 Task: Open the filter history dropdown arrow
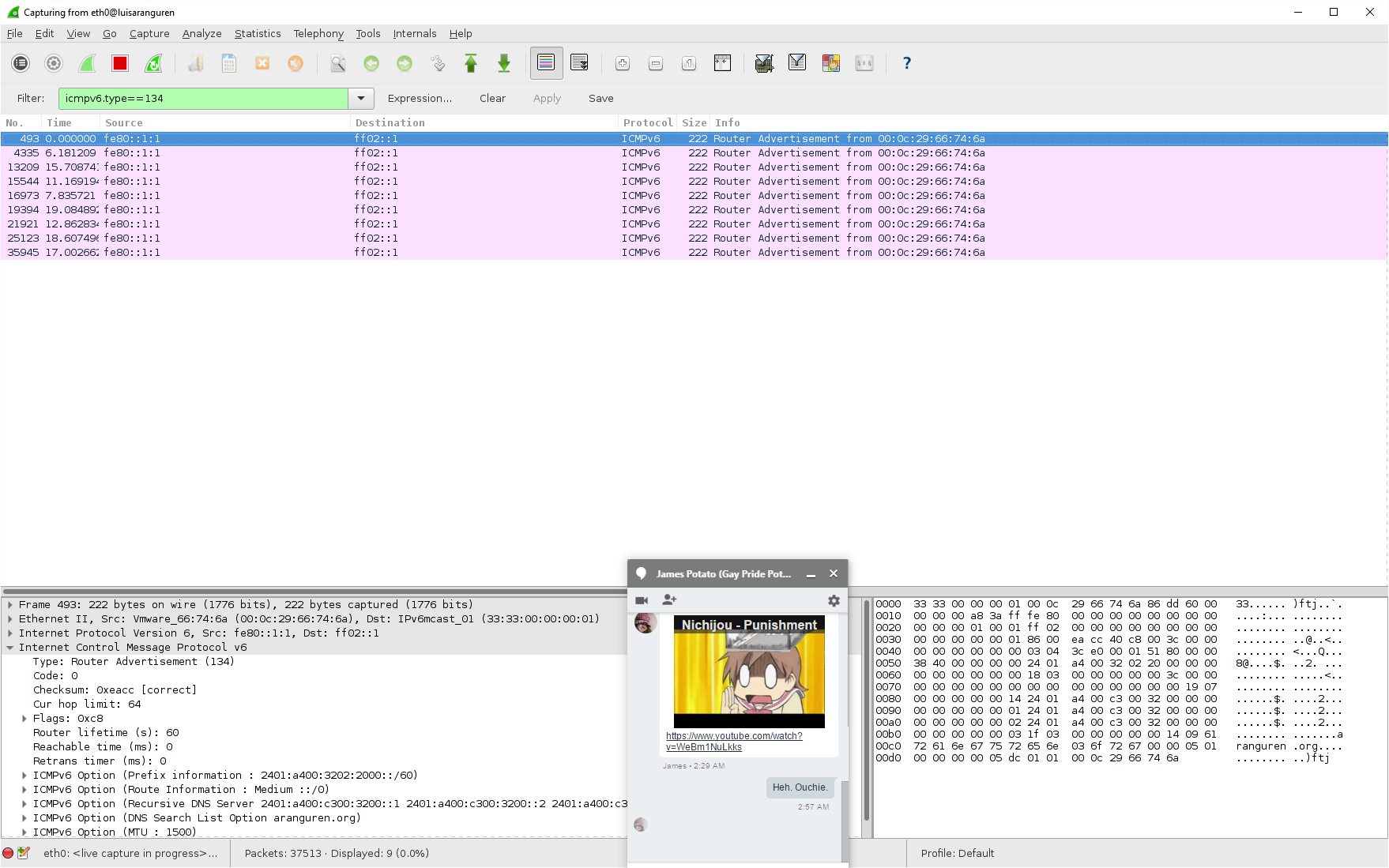361,99
